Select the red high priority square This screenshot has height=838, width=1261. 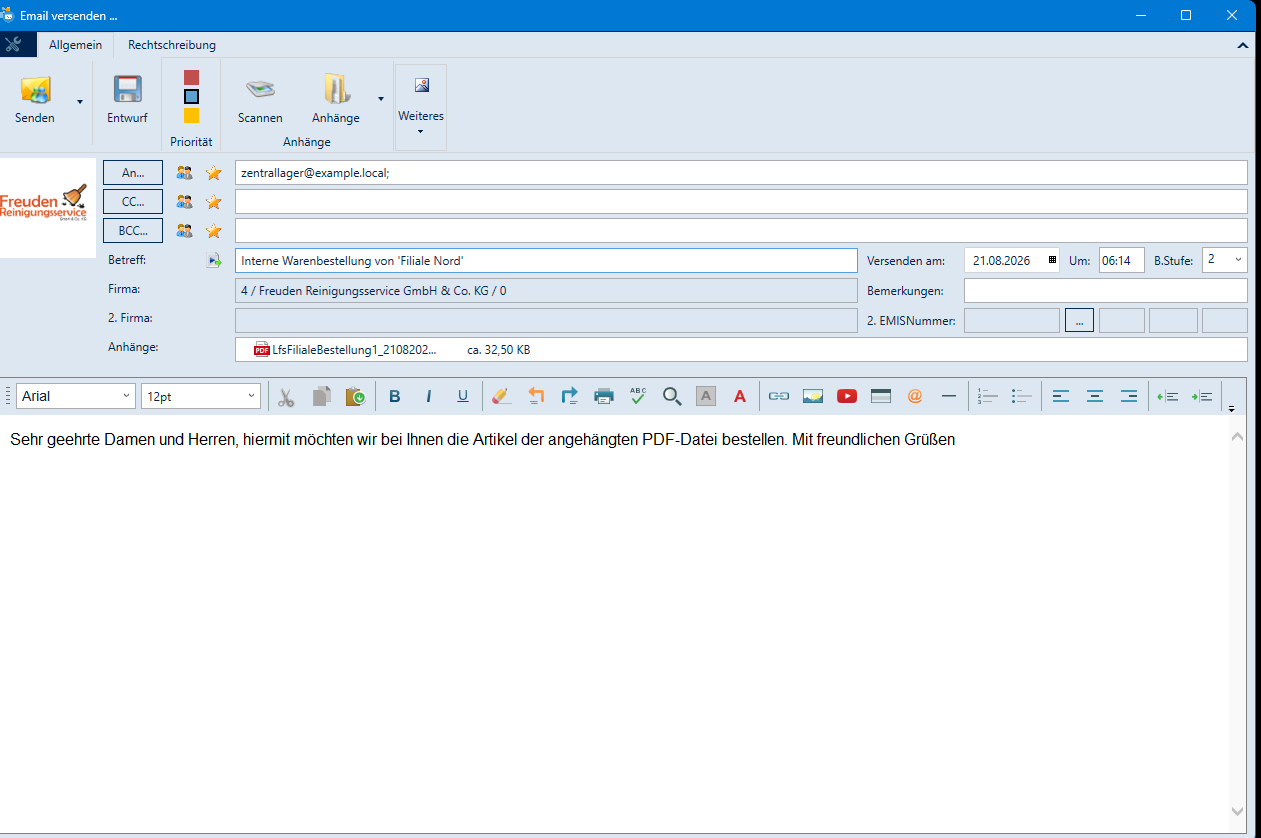(191, 78)
